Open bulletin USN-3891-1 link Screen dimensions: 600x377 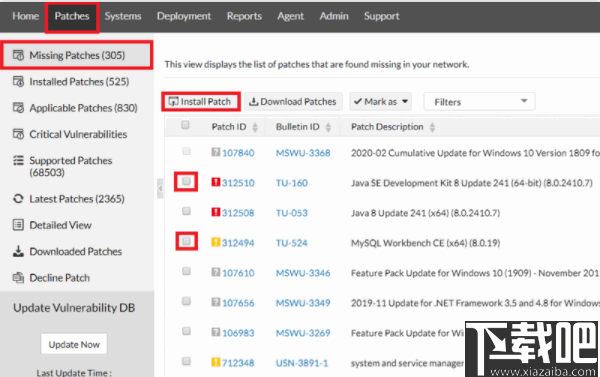pos(302,363)
